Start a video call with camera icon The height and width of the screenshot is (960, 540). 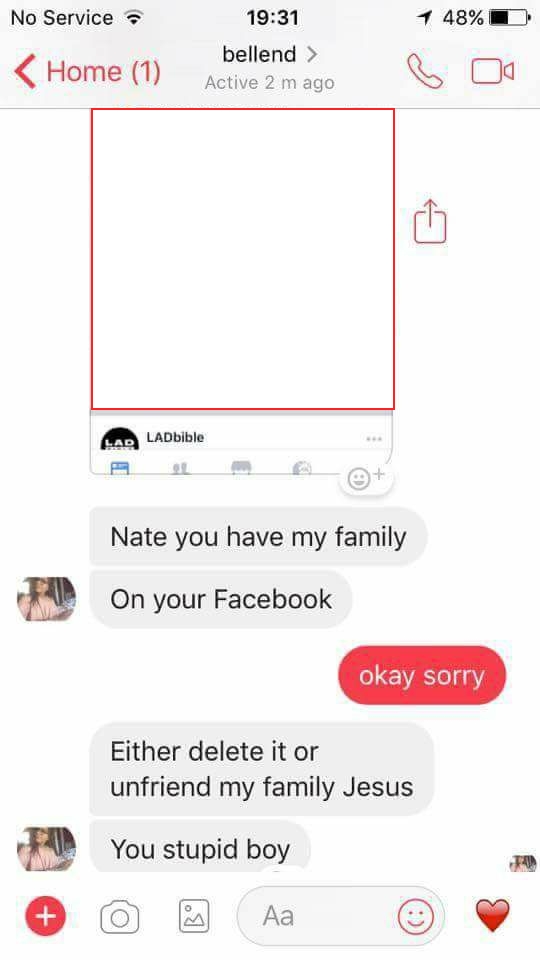(x=492, y=71)
